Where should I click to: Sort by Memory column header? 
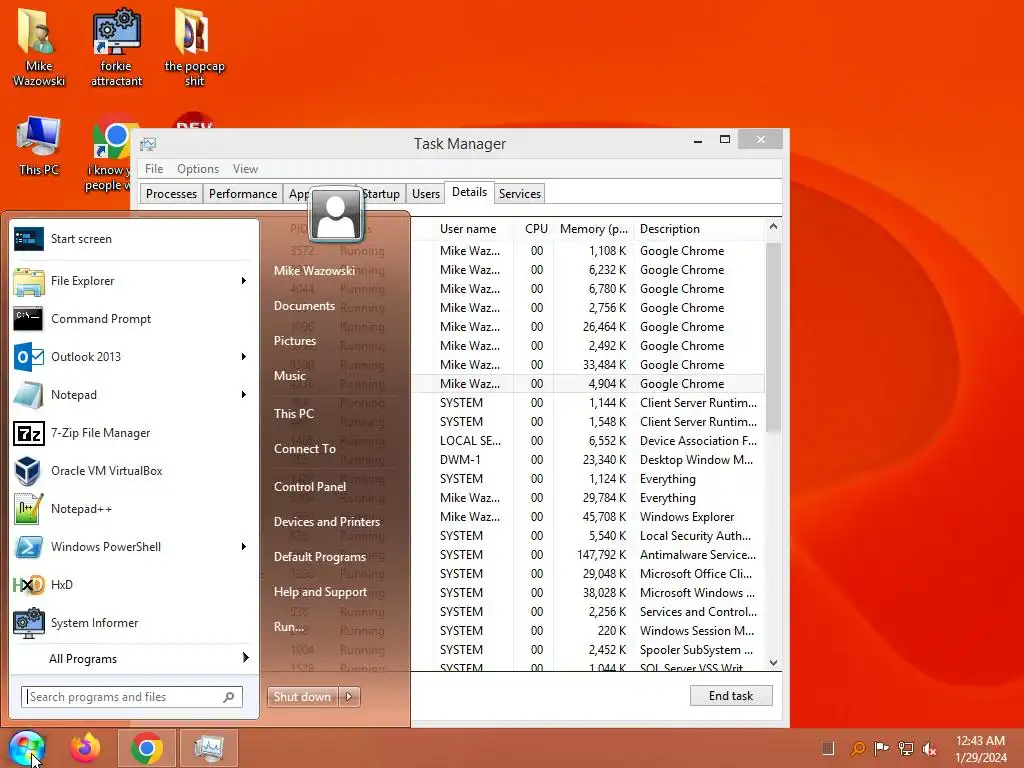click(x=593, y=229)
